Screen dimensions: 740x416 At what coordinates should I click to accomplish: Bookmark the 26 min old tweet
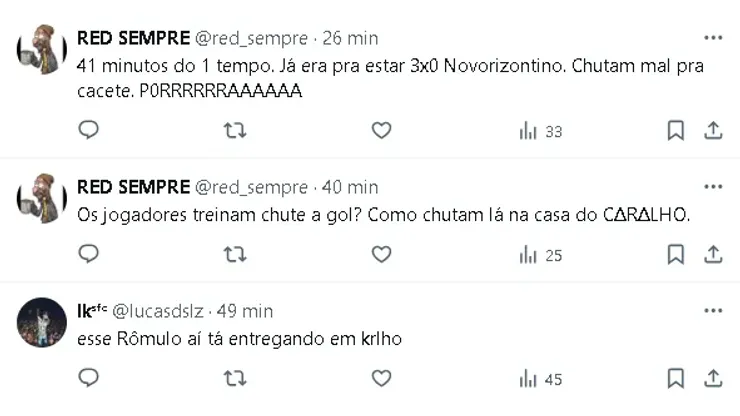point(675,131)
